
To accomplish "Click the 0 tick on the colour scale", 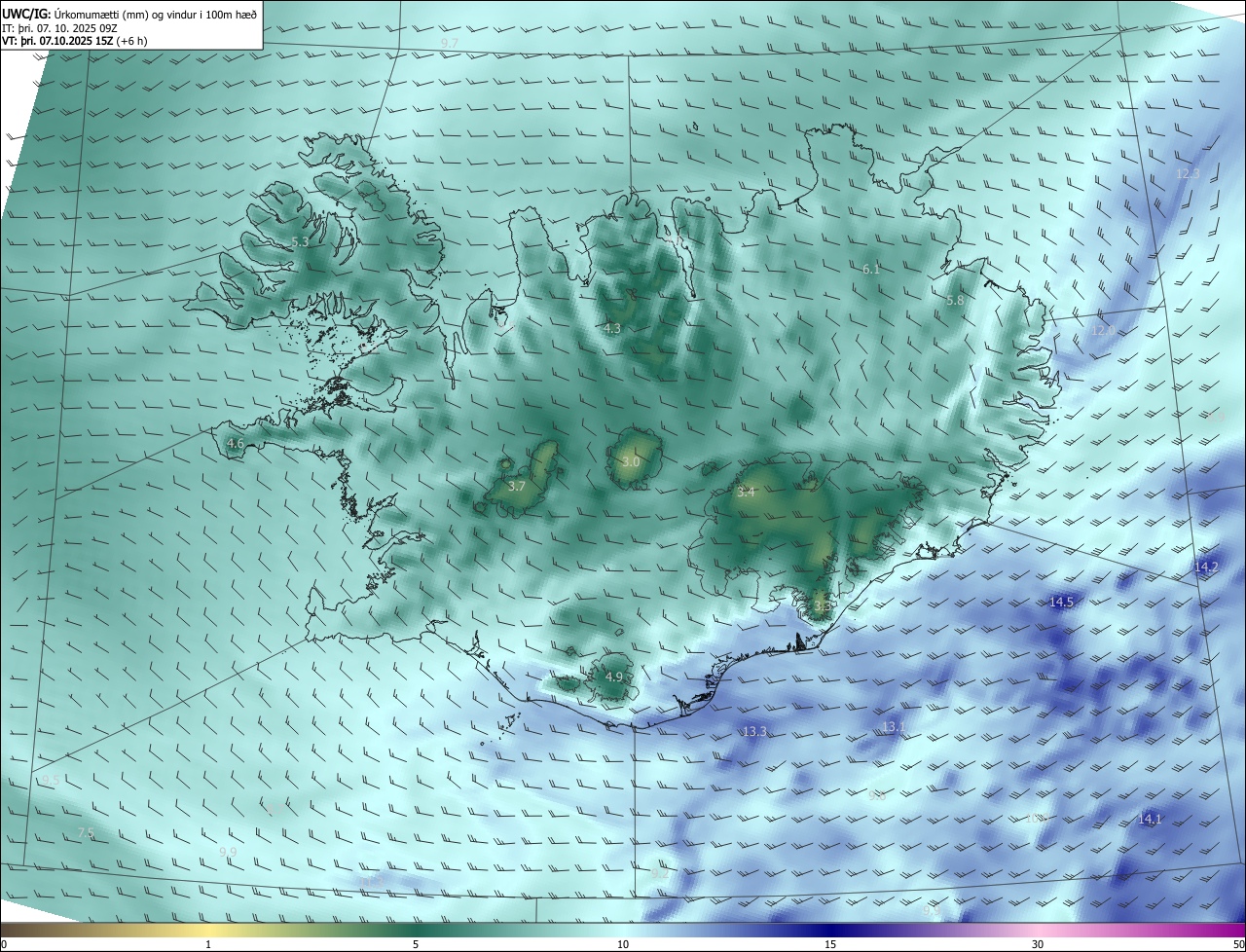I will (4, 944).
